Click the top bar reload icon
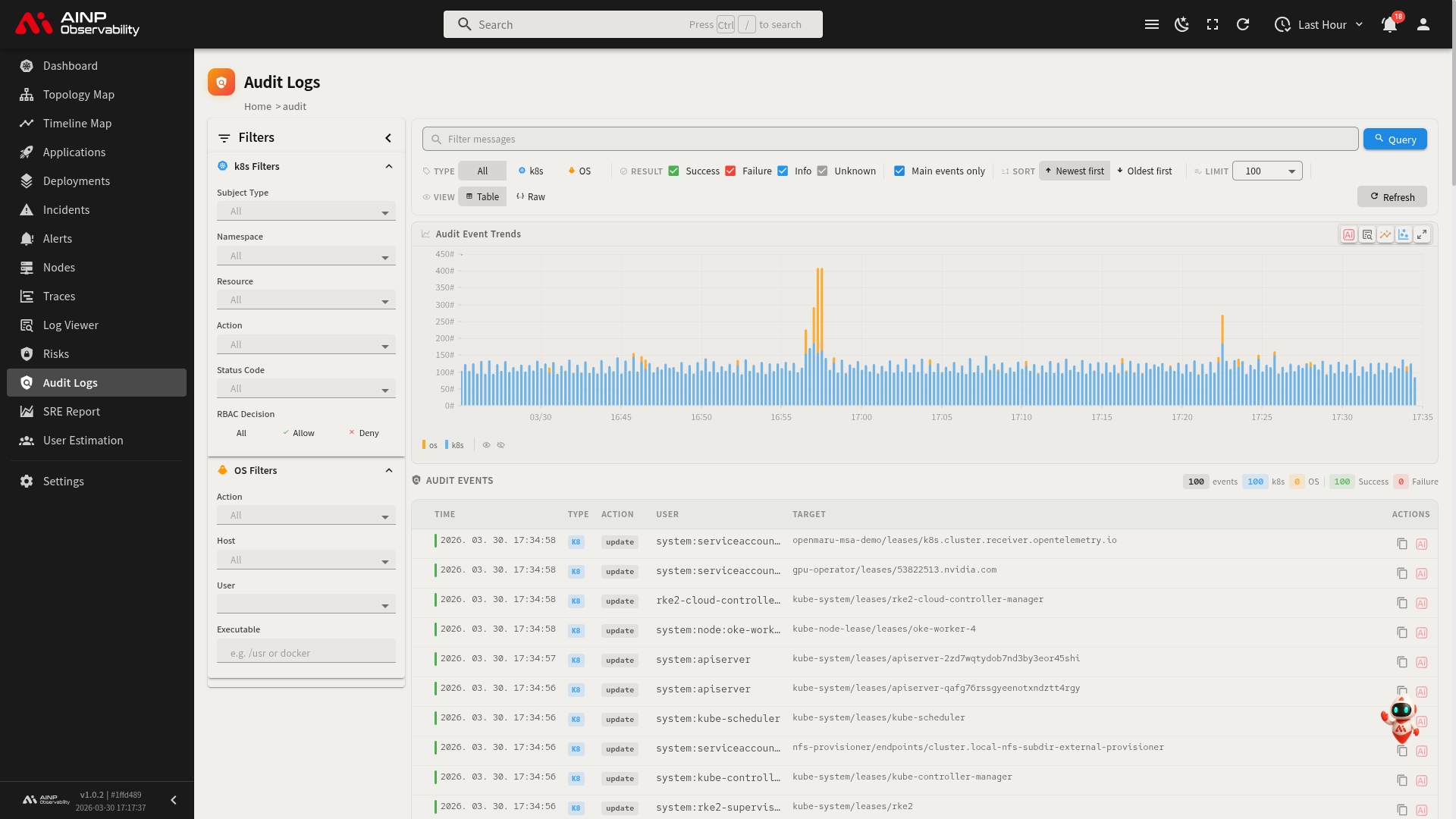The image size is (1456, 819). coord(1243,24)
